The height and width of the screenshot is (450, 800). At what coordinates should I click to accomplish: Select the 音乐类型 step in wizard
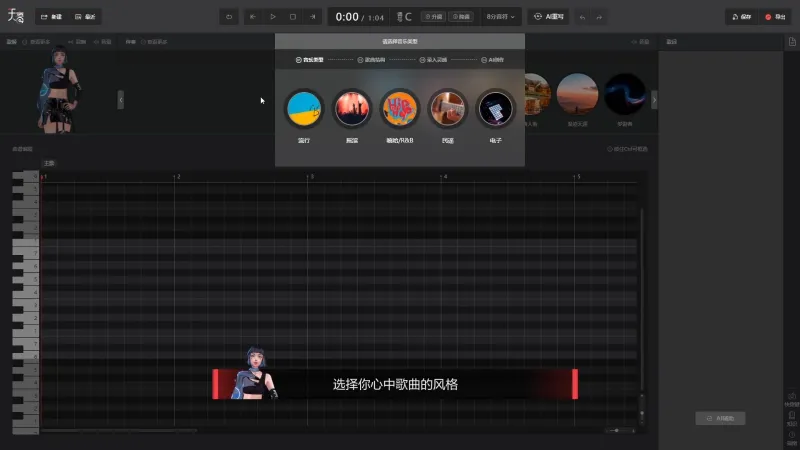(x=310, y=60)
